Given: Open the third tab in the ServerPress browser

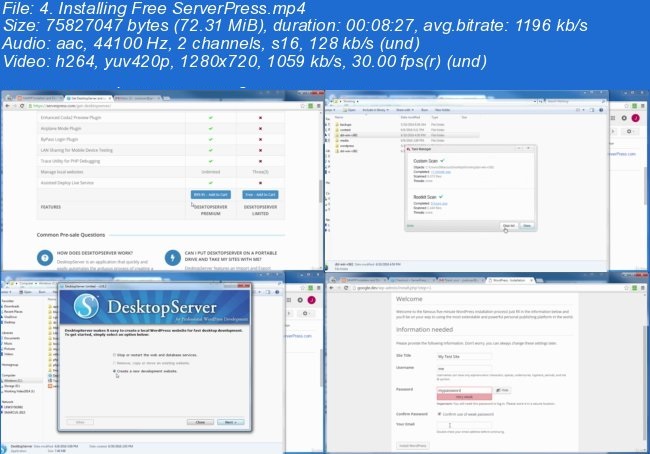Looking at the screenshot, I should point(135,98).
